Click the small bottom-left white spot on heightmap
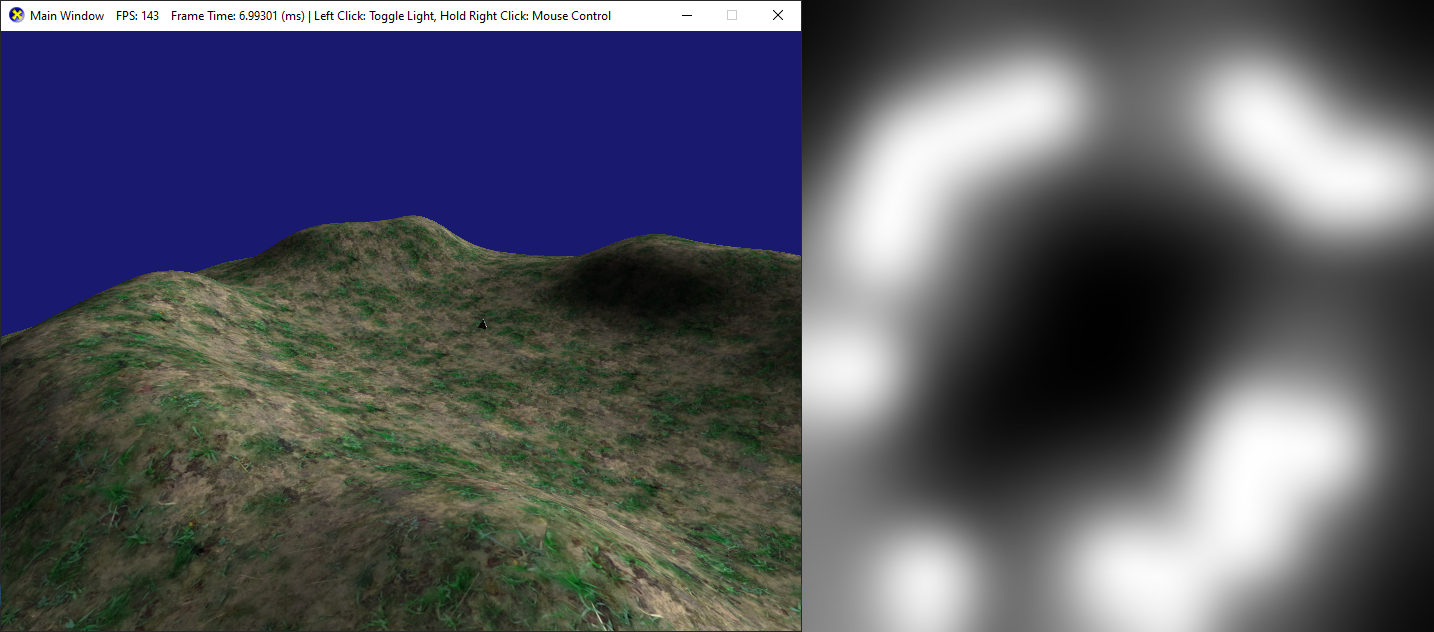The height and width of the screenshot is (632, 1434). point(925,578)
